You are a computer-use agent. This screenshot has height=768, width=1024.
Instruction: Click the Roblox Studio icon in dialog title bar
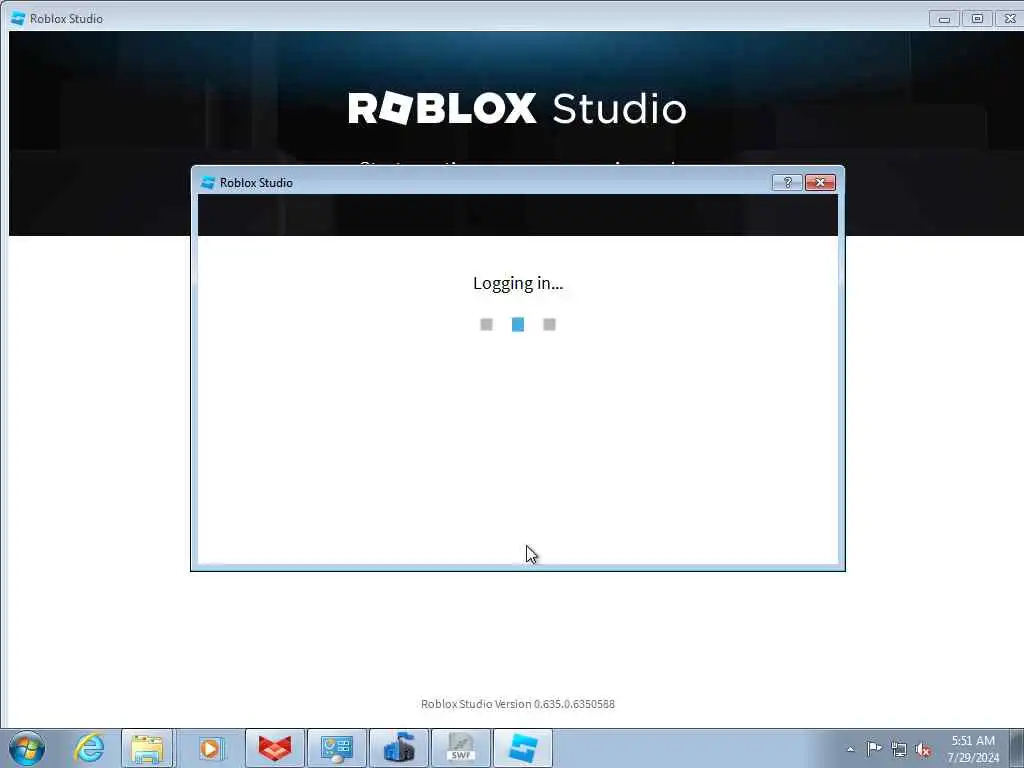pos(208,183)
